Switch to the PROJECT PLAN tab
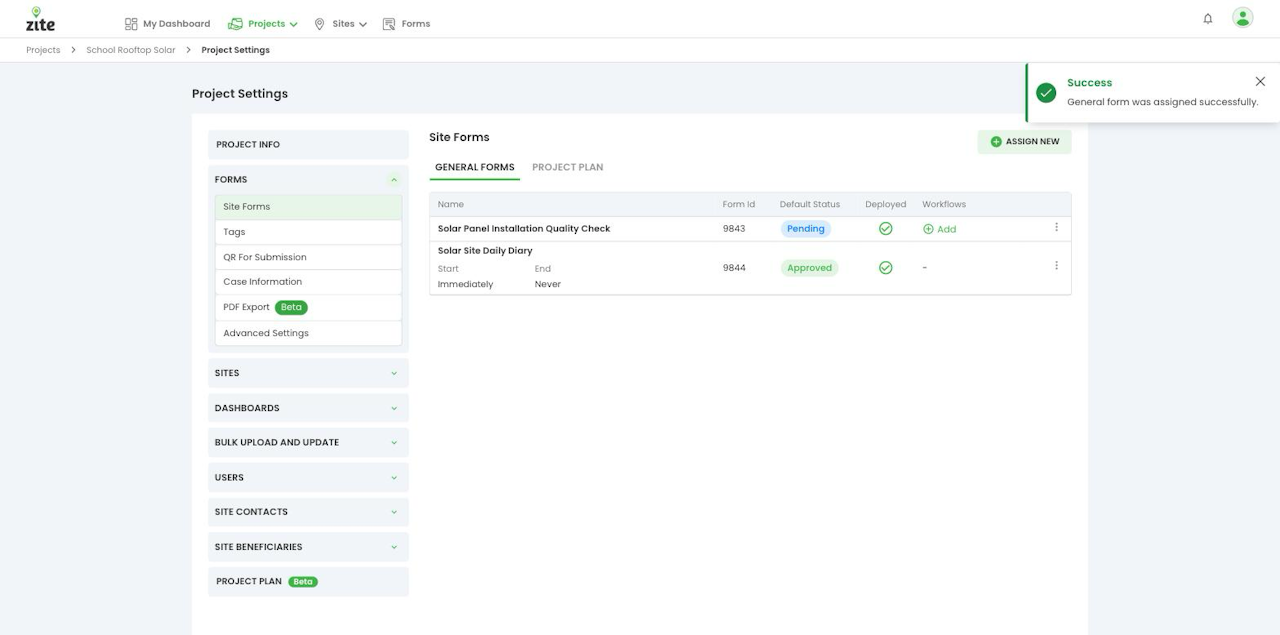Screen dimensions: 1280x635 tap(568, 167)
